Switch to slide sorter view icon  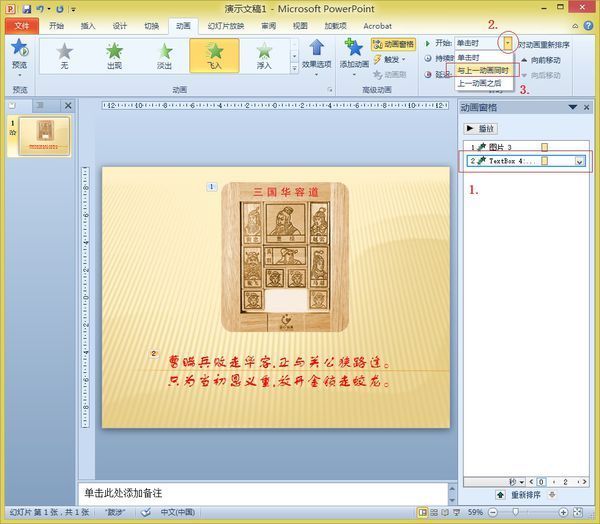[434, 512]
